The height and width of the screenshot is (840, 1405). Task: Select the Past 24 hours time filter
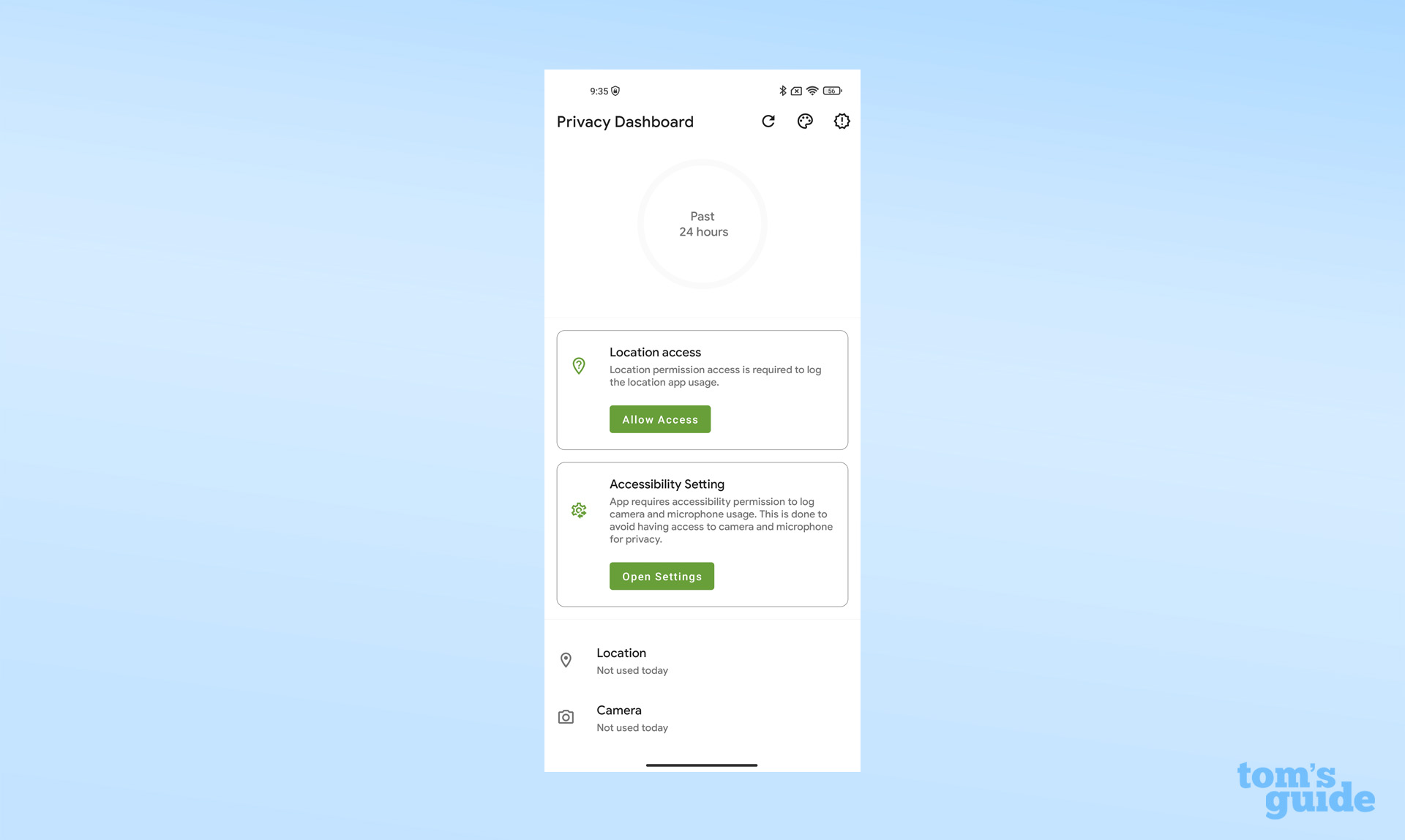pyautogui.click(x=703, y=223)
